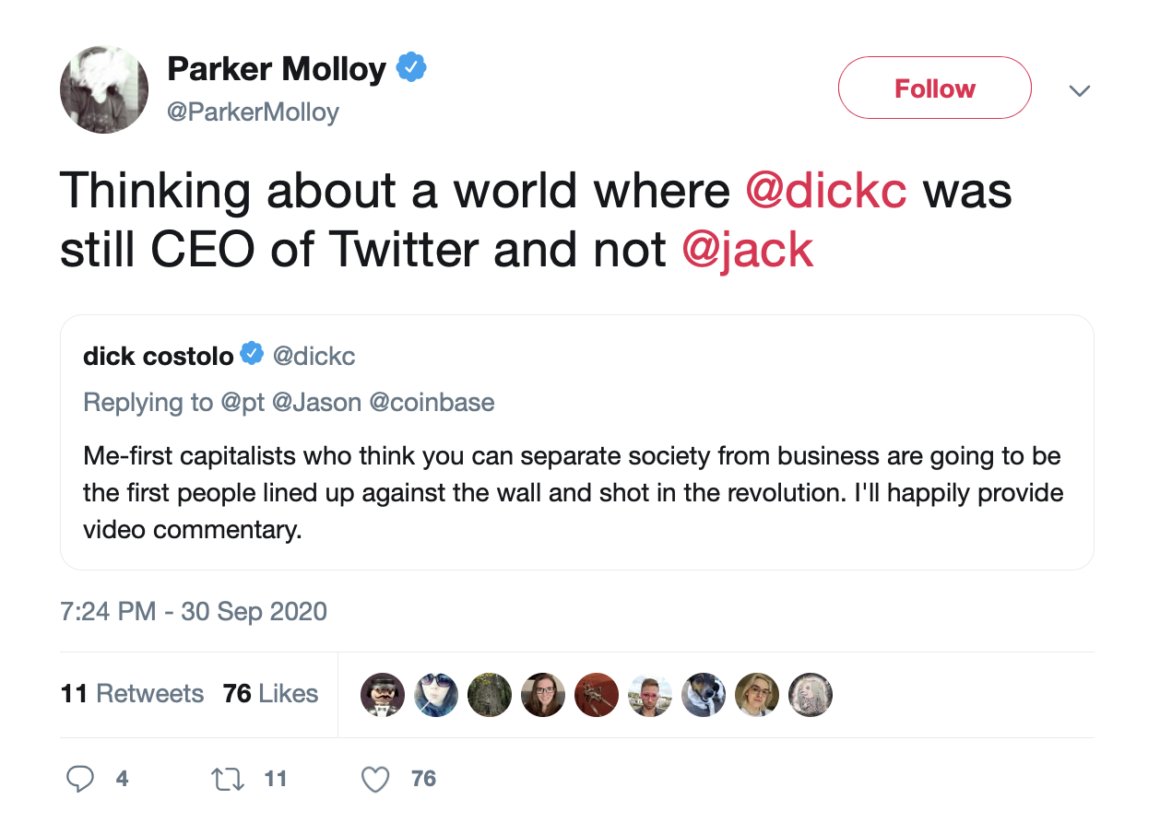This screenshot has width=1160, height=835.
Task: Retweet this tweet using the retweet icon
Action: tap(229, 779)
